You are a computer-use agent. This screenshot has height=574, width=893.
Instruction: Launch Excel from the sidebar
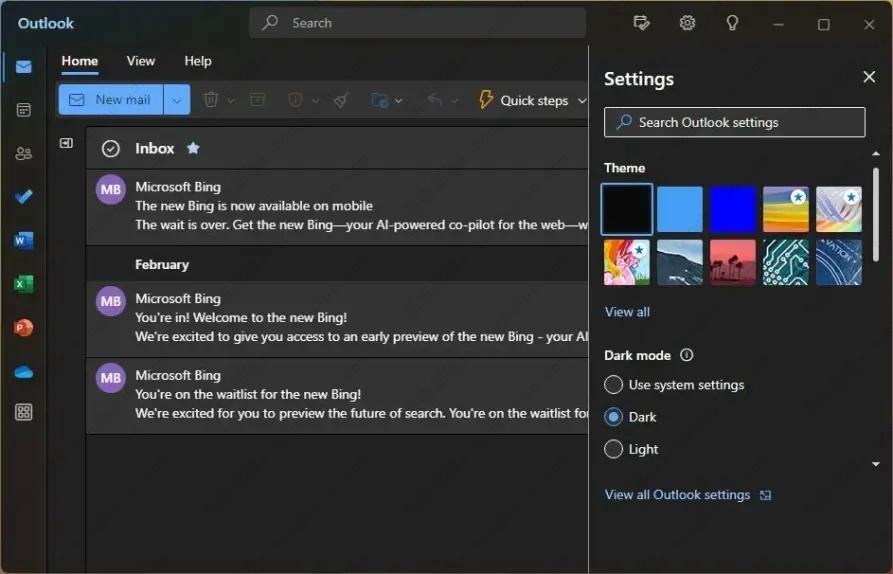23,284
